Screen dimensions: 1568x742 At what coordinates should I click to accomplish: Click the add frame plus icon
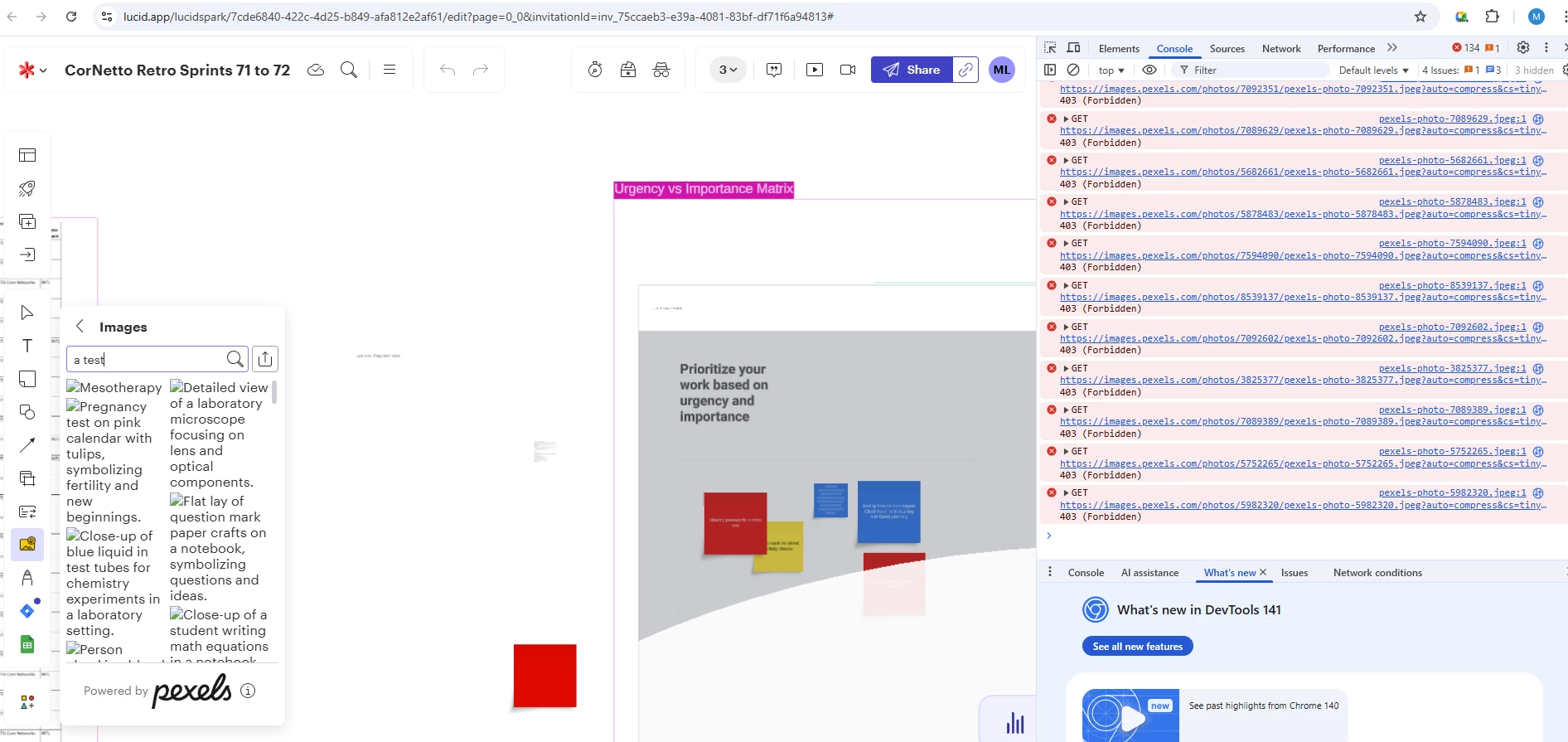click(x=27, y=221)
